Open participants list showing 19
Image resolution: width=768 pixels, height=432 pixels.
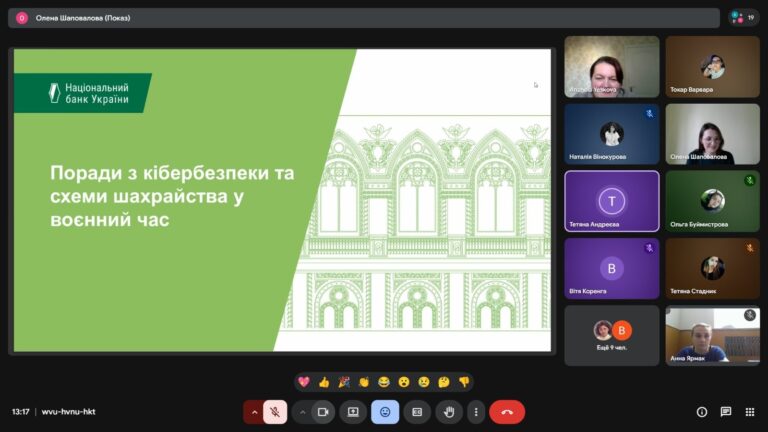pyautogui.click(x=743, y=18)
